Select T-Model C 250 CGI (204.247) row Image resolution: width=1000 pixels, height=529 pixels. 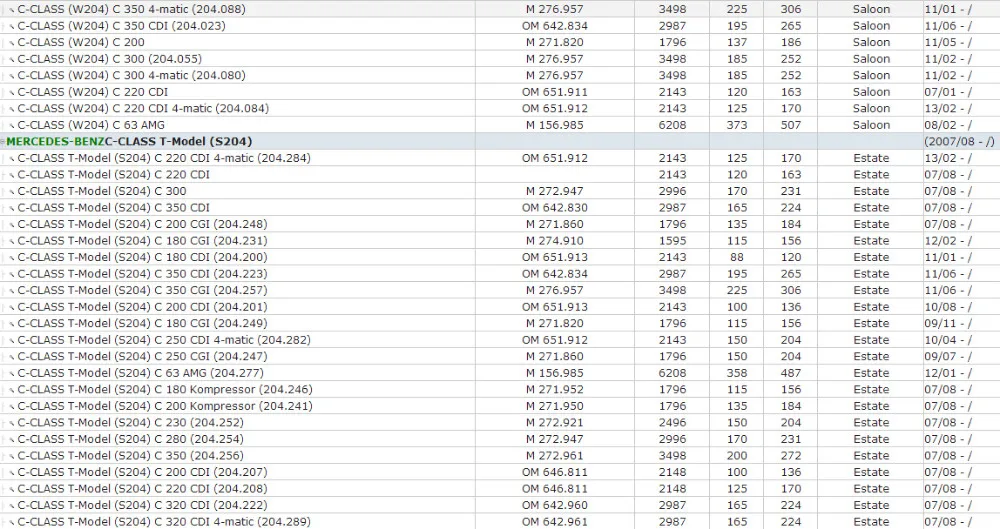(500, 357)
